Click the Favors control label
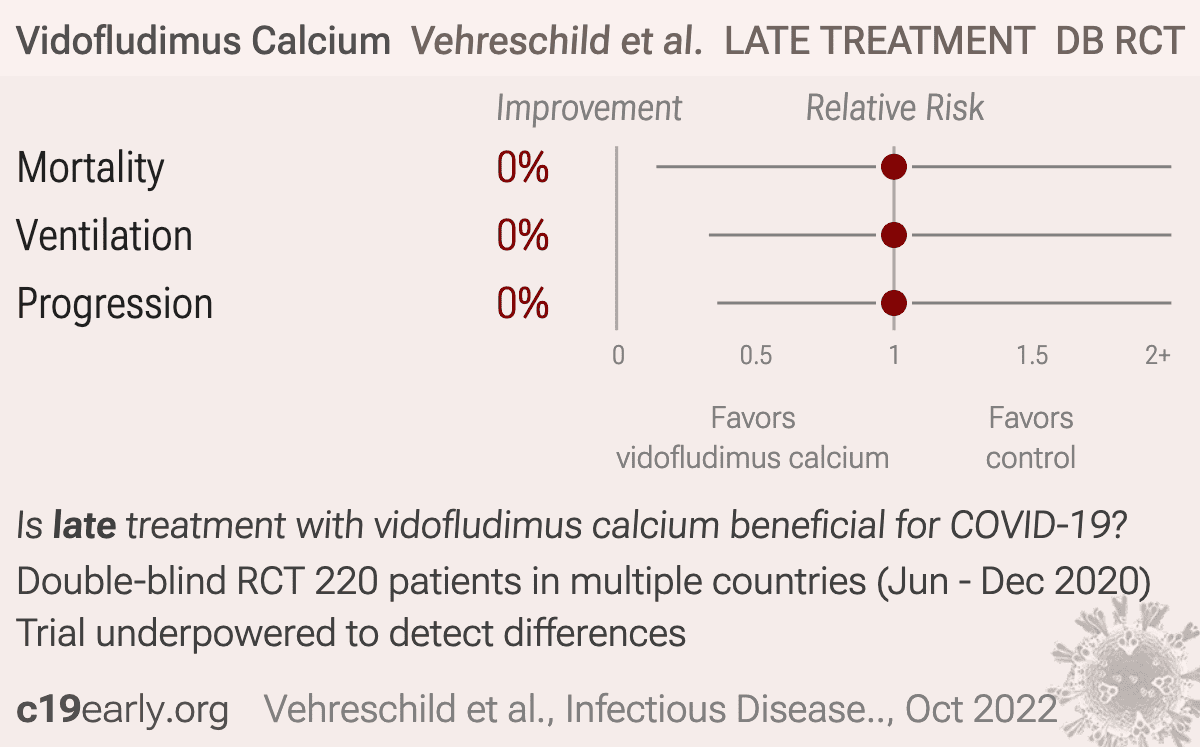 coord(1031,438)
